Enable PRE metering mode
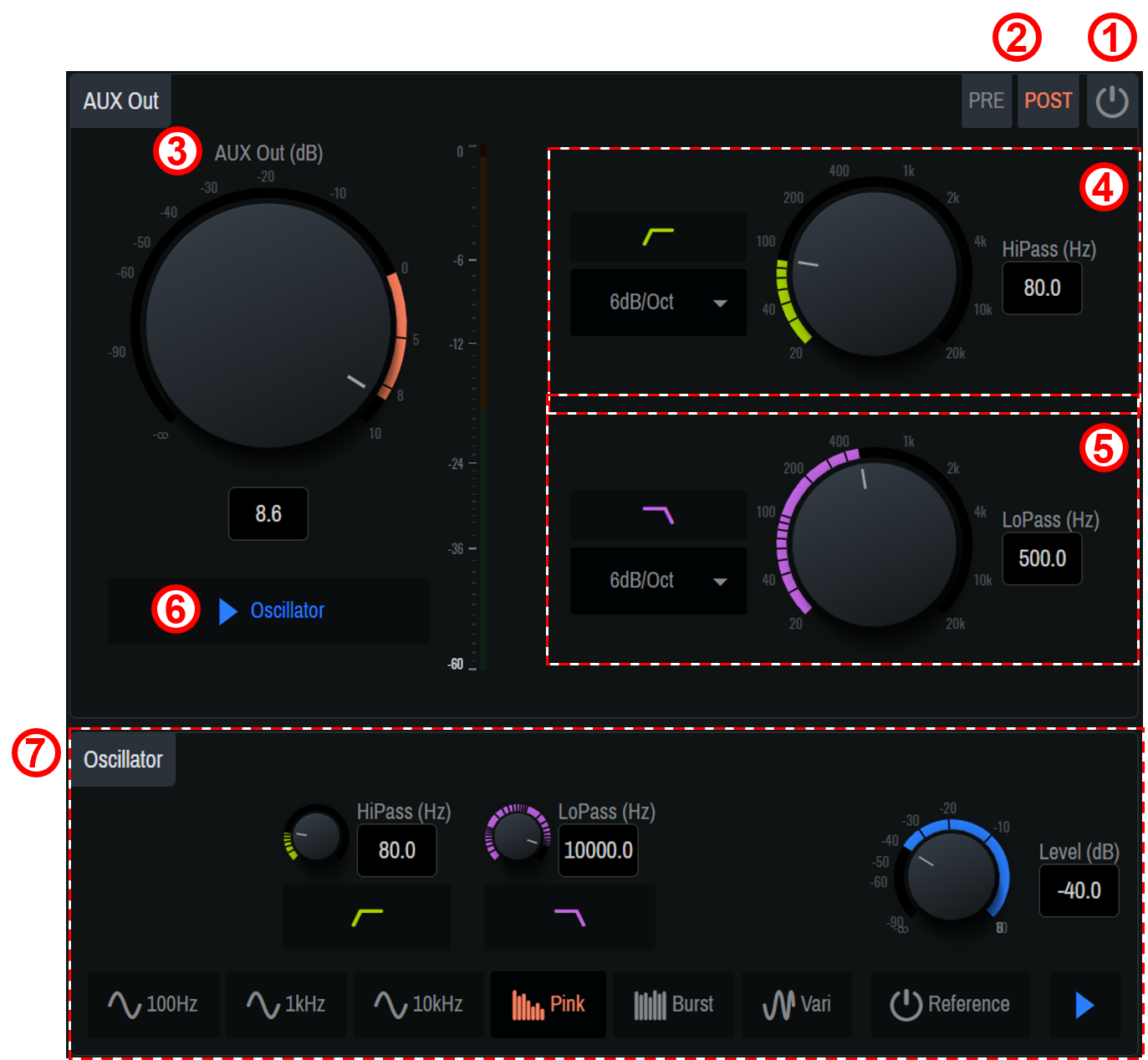 point(987,100)
